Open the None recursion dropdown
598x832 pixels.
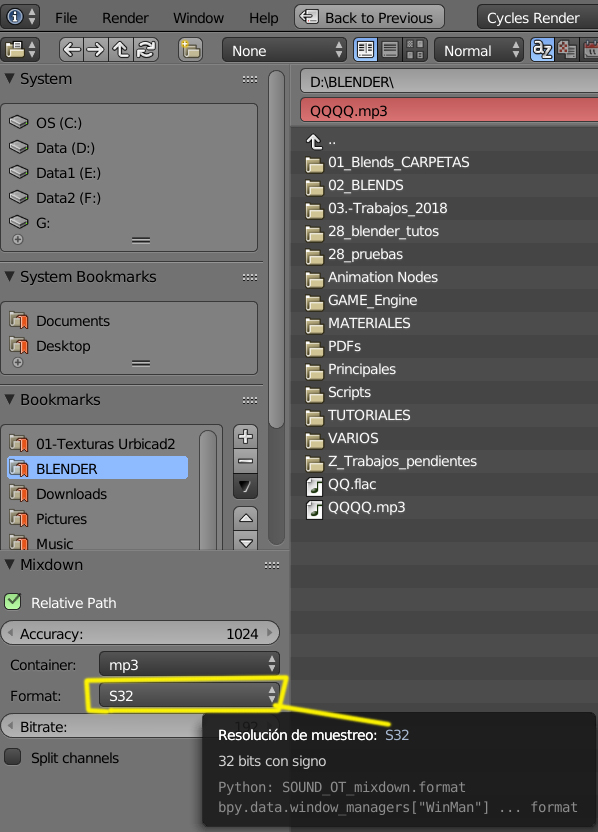click(284, 50)
